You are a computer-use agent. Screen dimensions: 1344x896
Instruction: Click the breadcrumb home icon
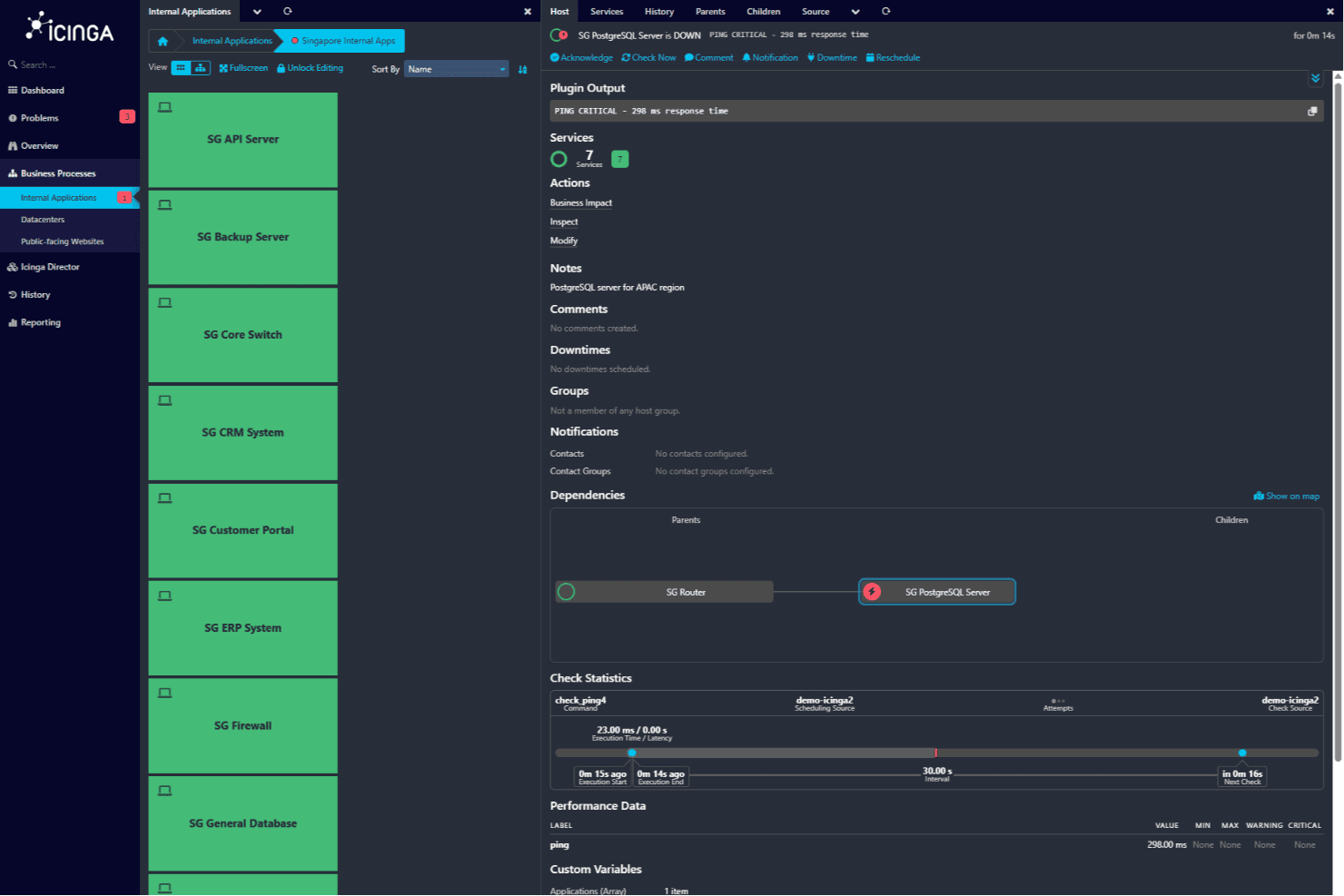(x=163, y=41)
